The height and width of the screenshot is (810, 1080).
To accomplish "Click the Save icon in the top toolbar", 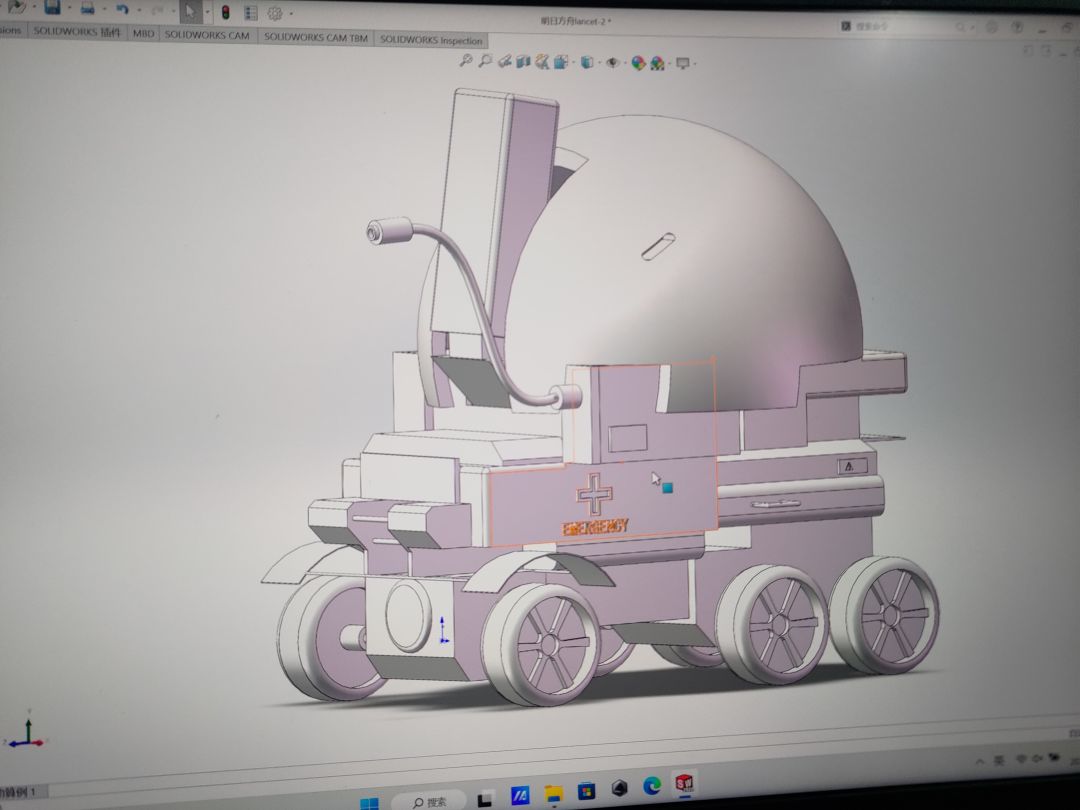I will [52, 9].
